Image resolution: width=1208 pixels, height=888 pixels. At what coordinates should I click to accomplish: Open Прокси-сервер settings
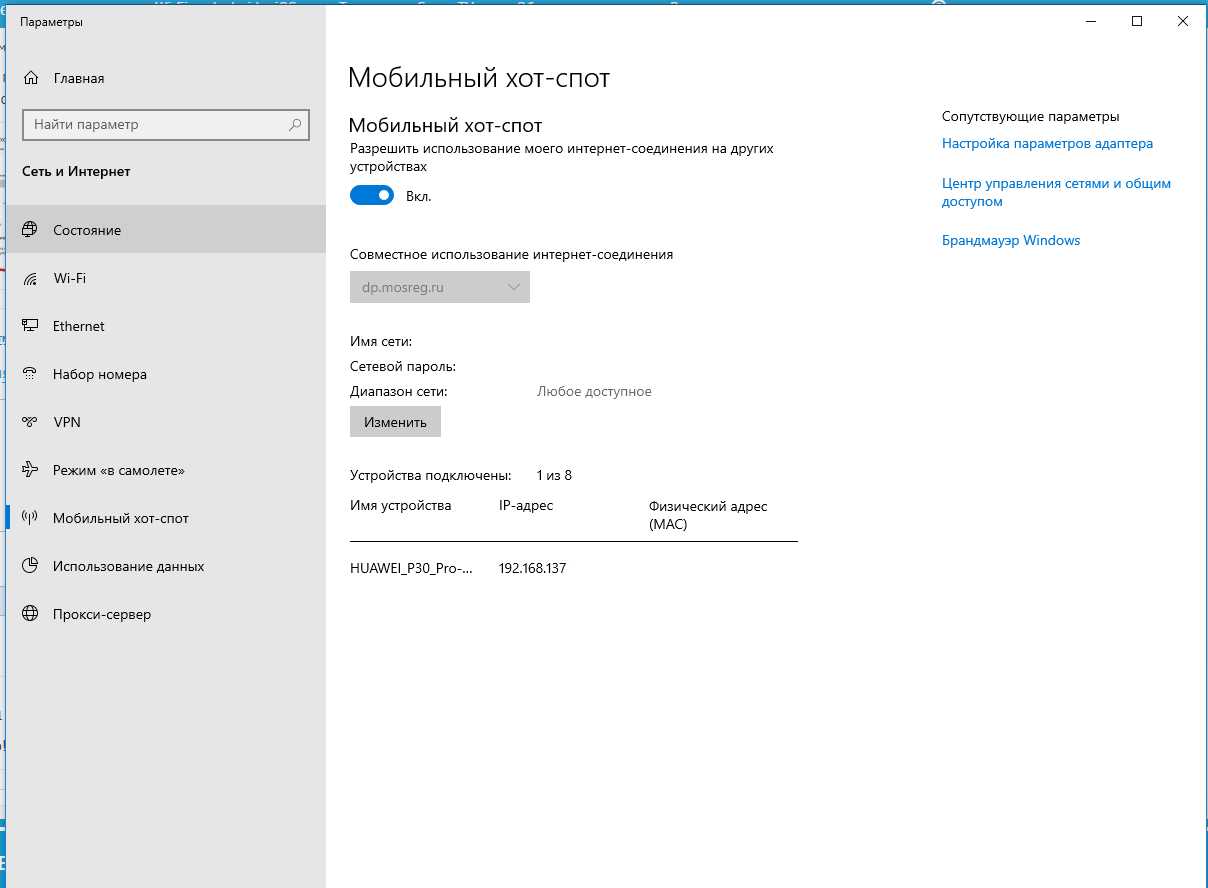tap(166, 614)
